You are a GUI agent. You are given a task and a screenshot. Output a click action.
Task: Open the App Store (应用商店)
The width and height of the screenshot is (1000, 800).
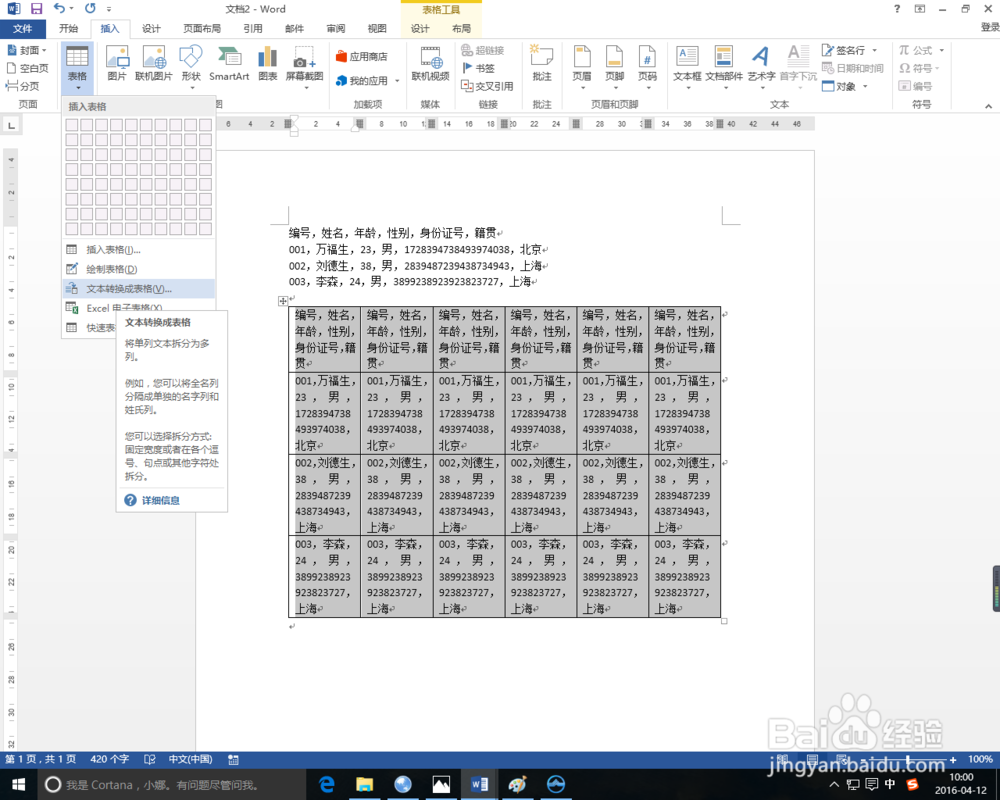point(362,57)
